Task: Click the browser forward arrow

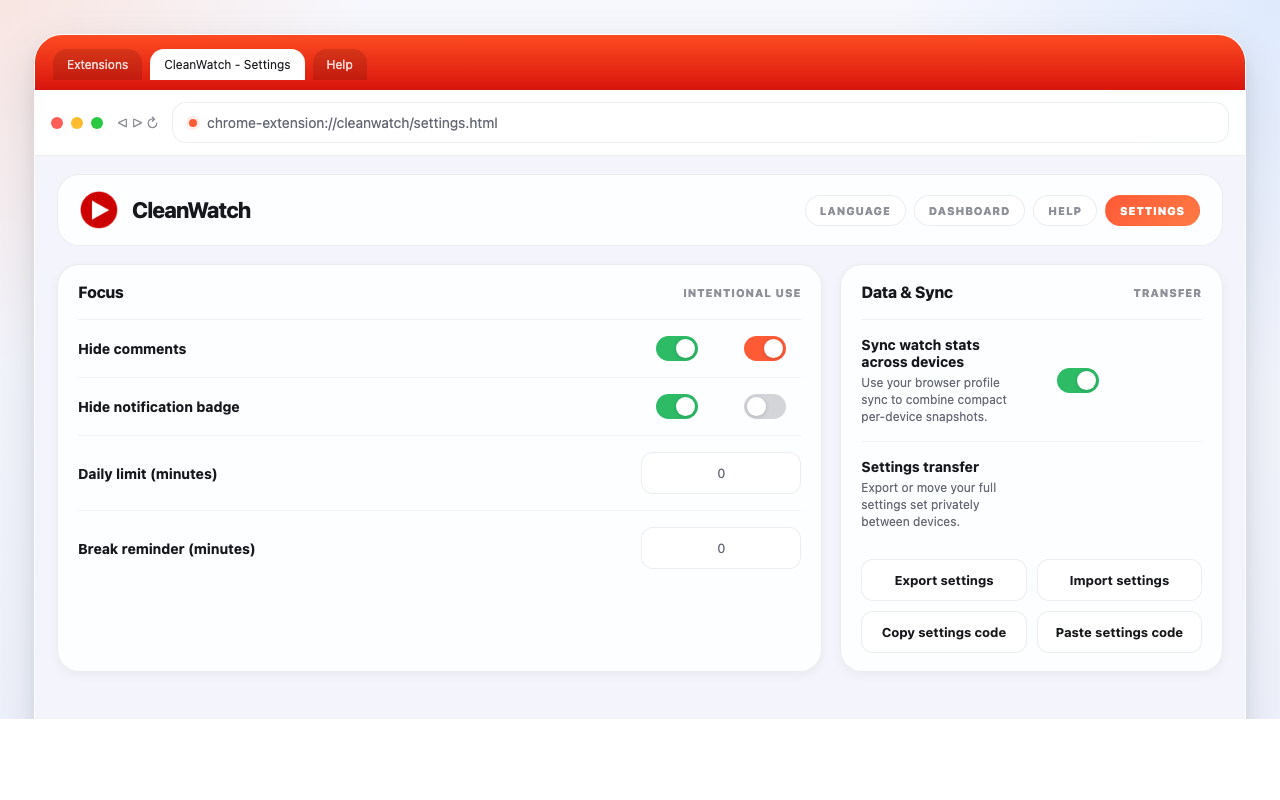Action: (137, 123)
